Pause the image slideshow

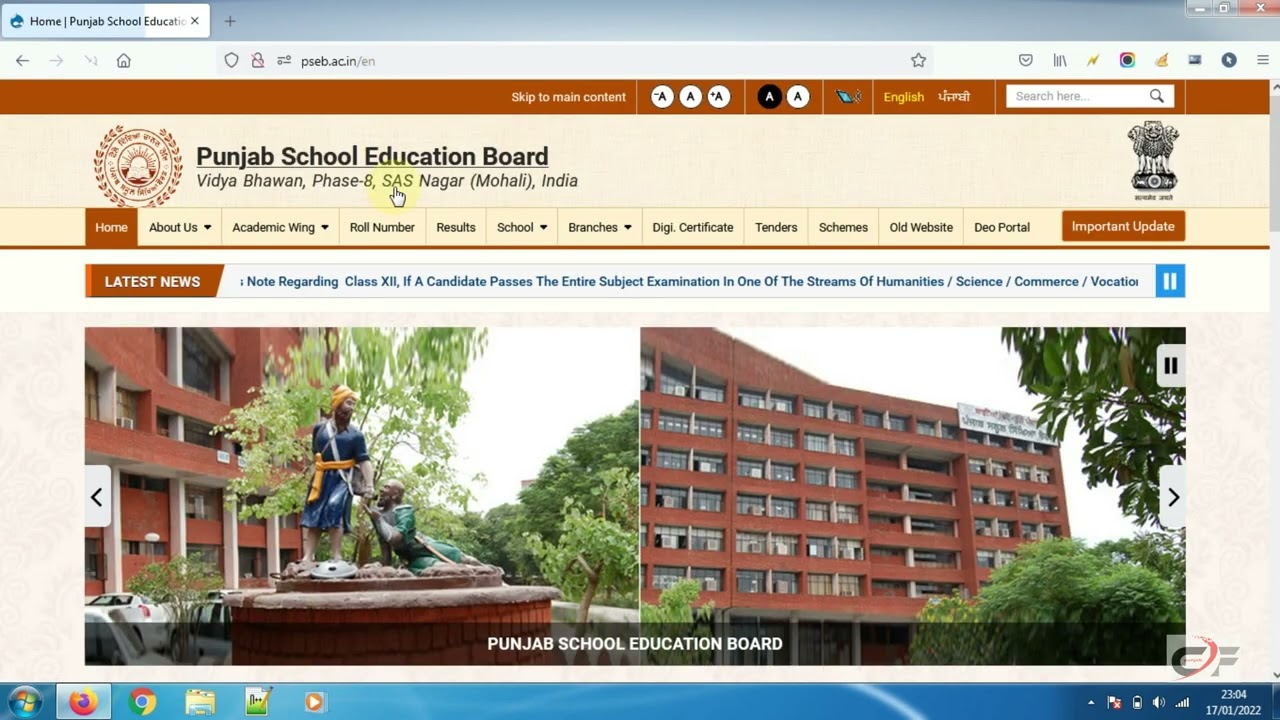(x=1170, y=366)
